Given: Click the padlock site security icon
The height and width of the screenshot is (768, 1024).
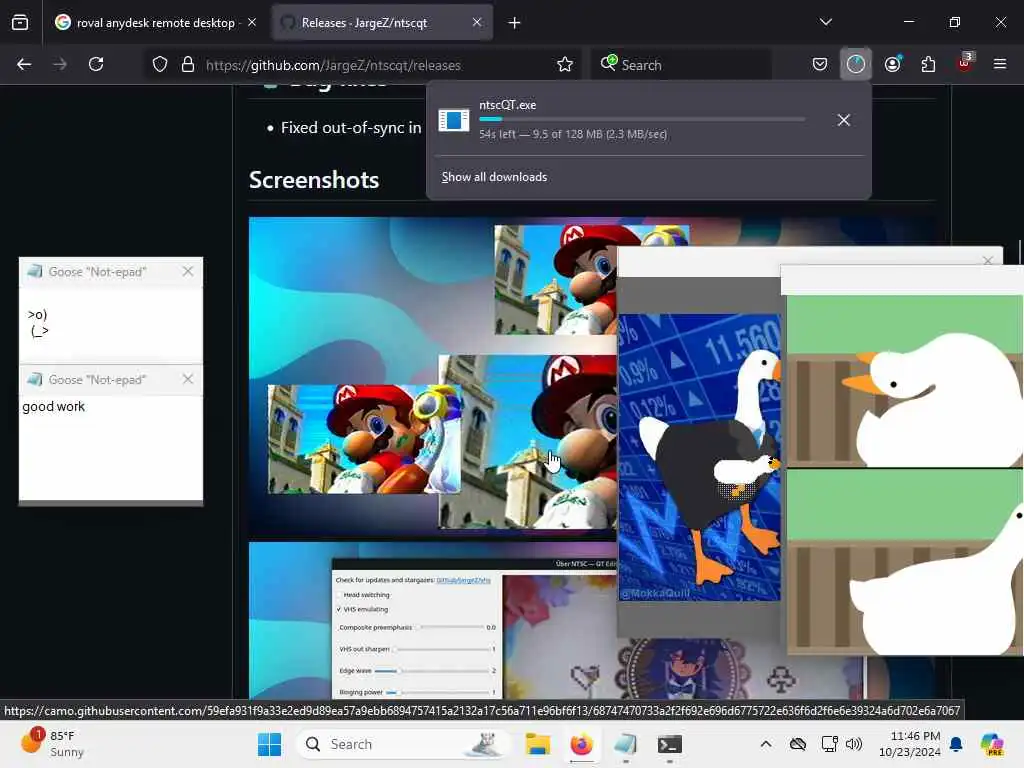Looking at the screenshot, I should click(187, 64).
